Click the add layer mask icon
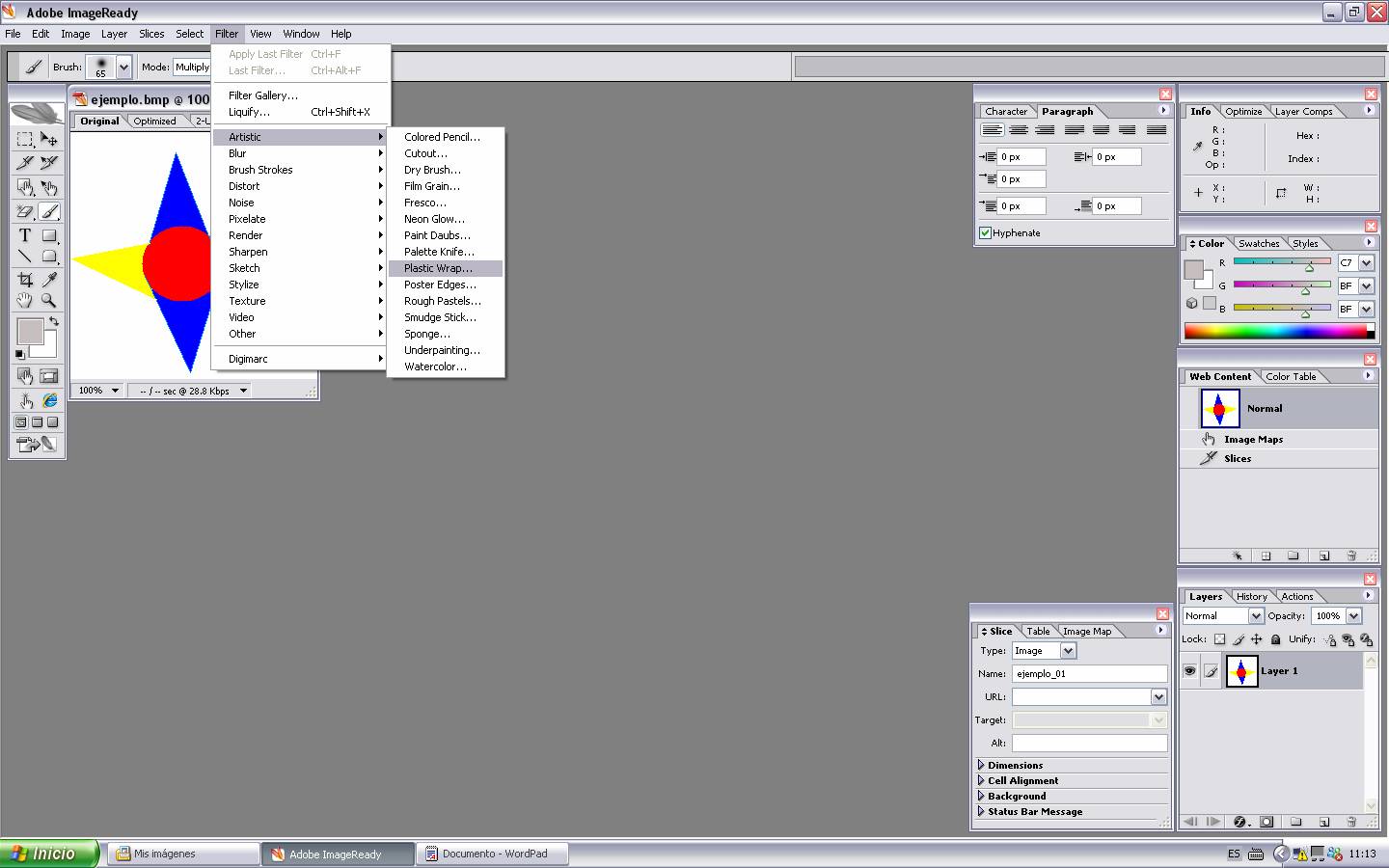The image size is (1389, 868). point(1266,822)
